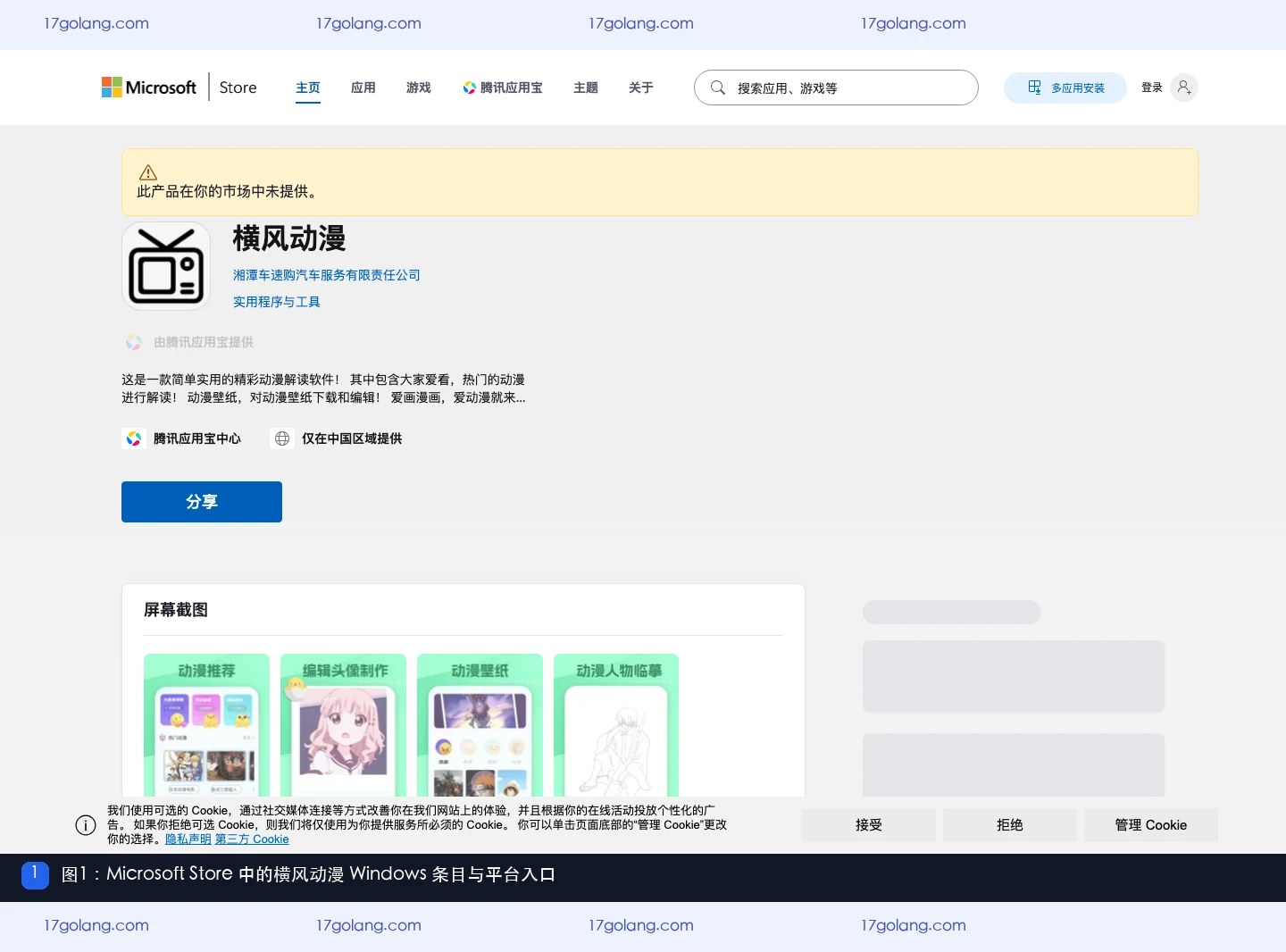Open the 关于 tab
Viewport: 1286px width, 952px height.
point(641,88)
